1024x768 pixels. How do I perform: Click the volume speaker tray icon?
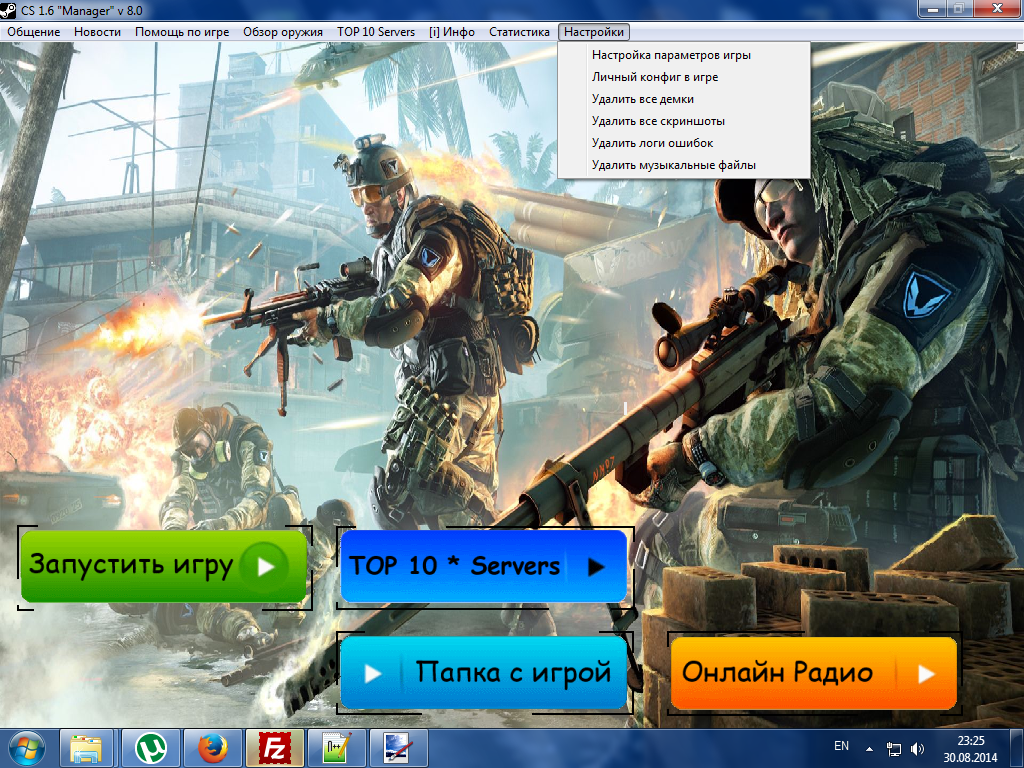click(x=917, y=749)
